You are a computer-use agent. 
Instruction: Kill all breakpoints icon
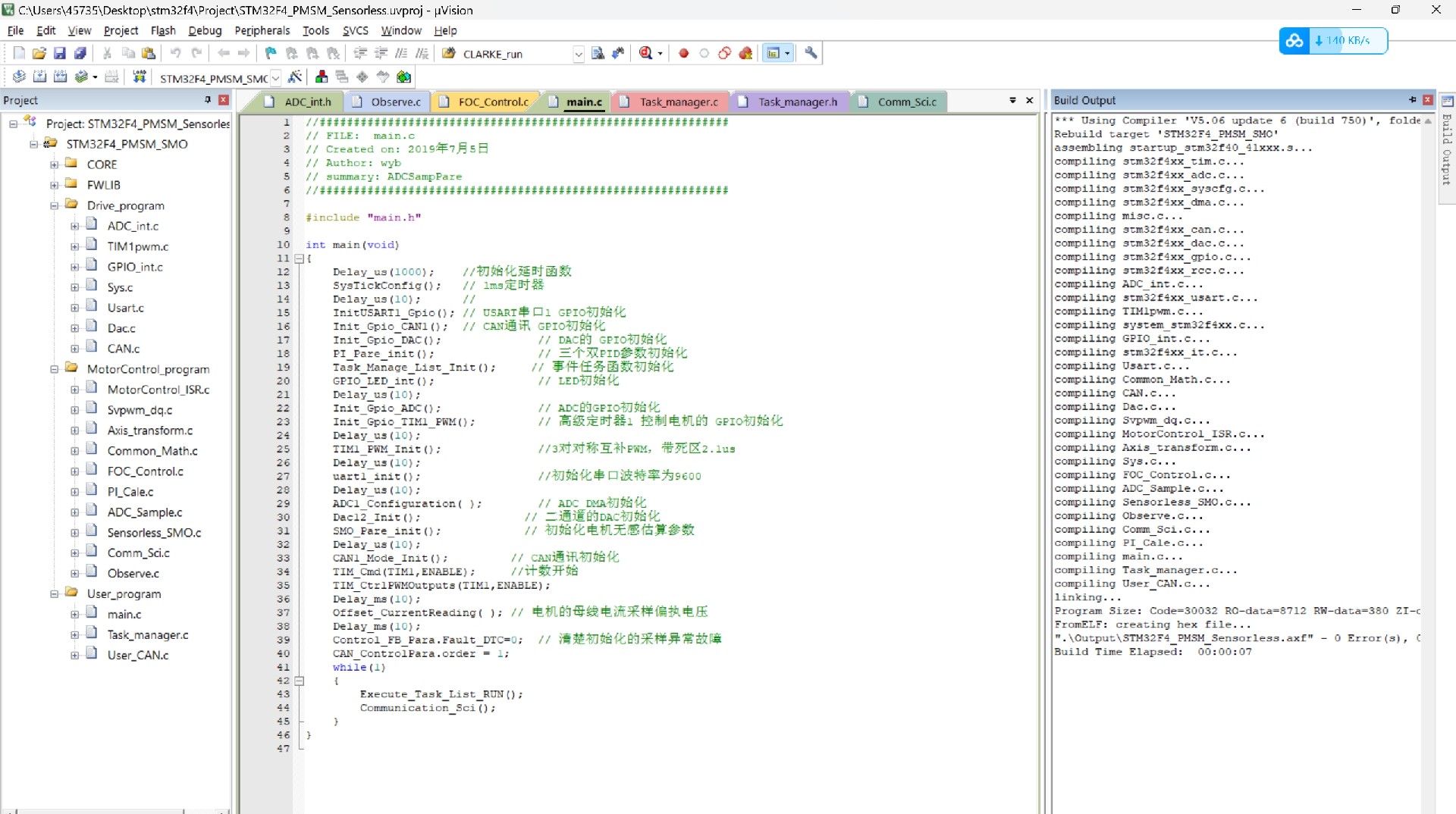click(x=745, y=53)
